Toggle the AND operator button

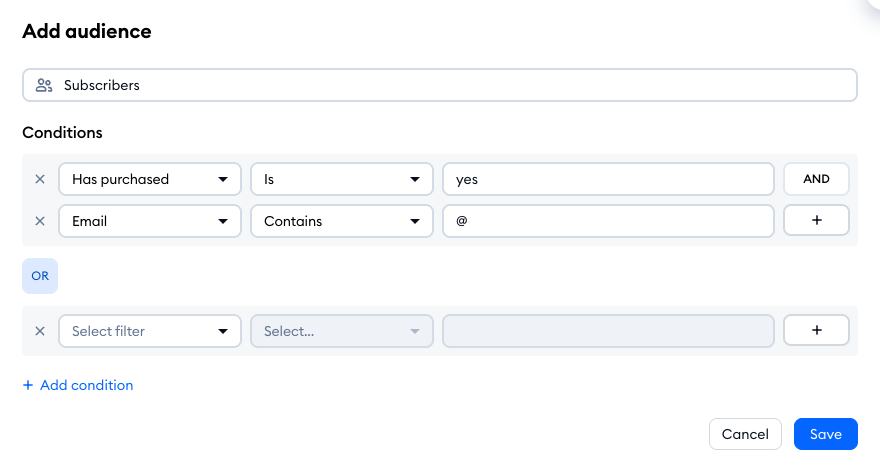pos(816,180)
